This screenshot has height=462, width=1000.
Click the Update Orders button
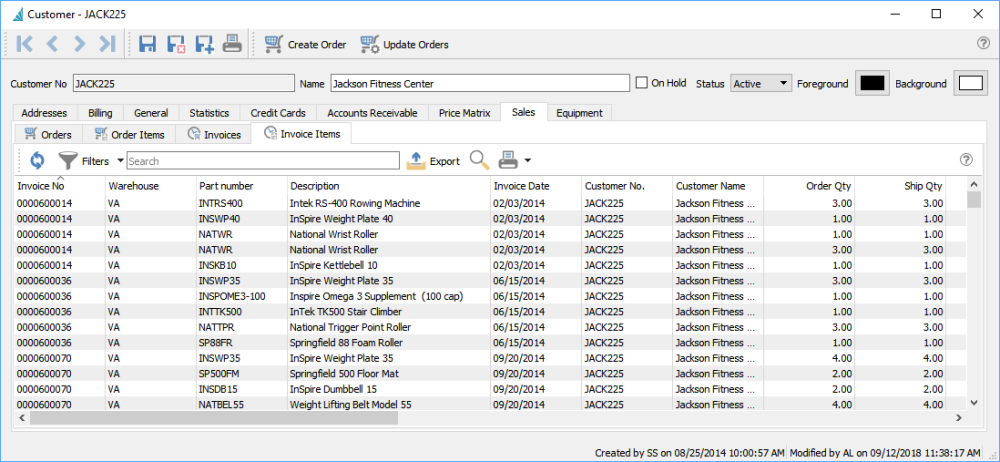tap(405, 44)
